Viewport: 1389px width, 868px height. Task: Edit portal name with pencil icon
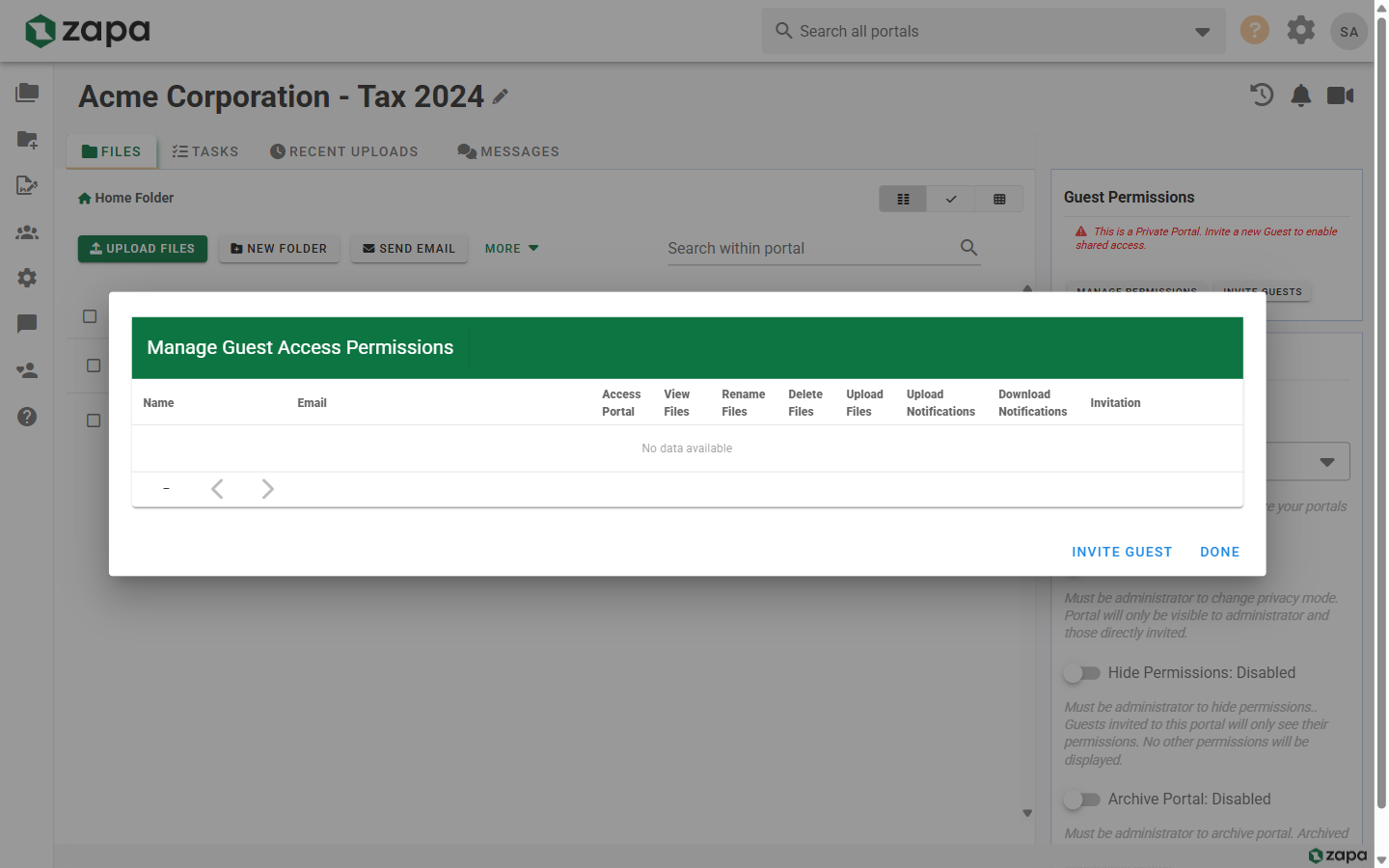point(500,96)
